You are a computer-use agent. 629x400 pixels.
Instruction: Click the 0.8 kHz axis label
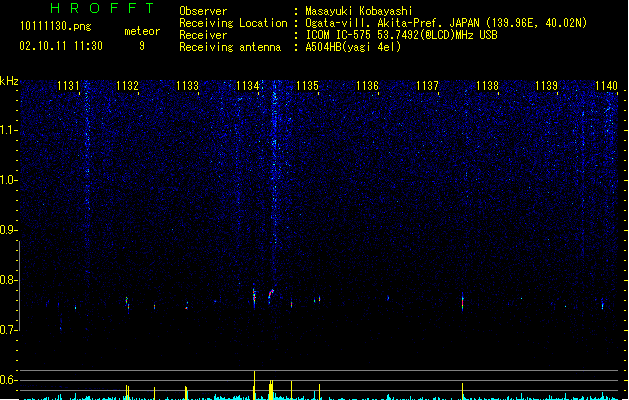coord(8,280)
